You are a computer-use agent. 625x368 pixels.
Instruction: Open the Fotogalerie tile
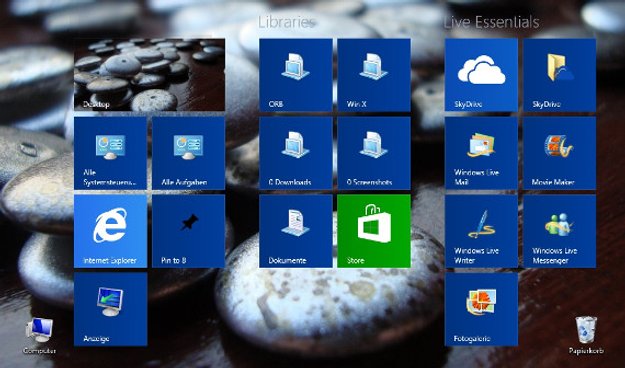pos(482,309)
